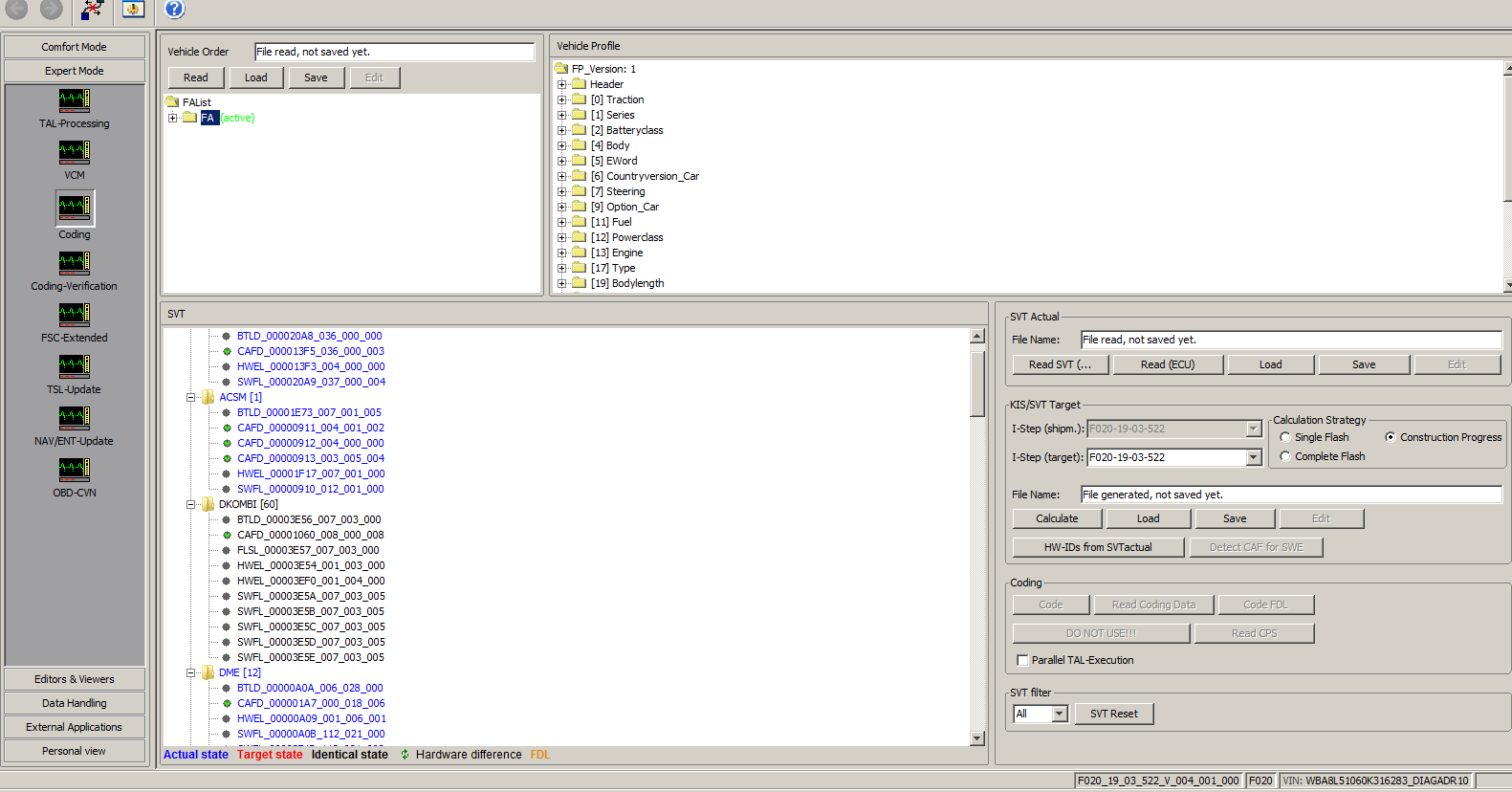1512x792 pixels.
Task: Click HW-IDs from SVTactual button
Action: coord(1099,547)
